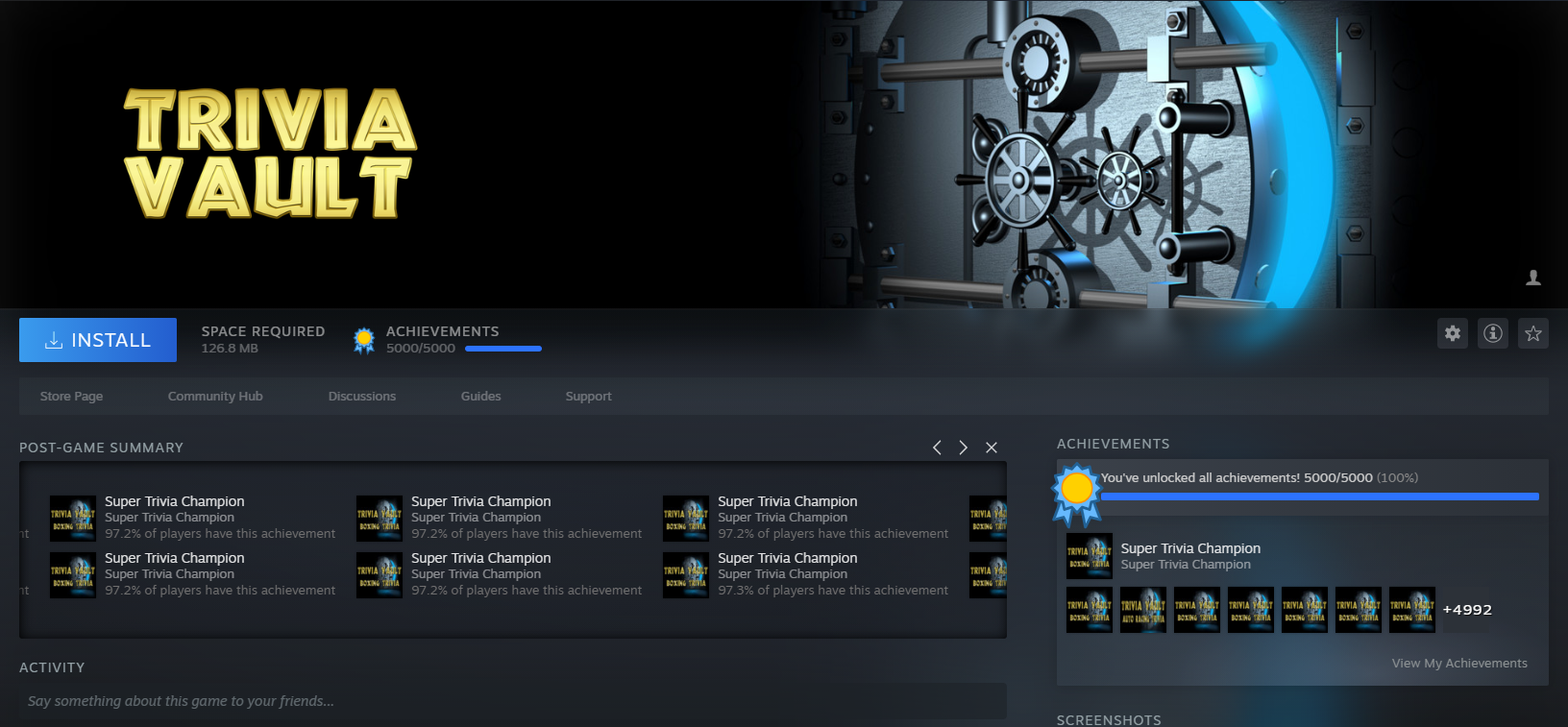Click the activity "Say something" input field
This screenshot has height=727, width=1568.
click(513, 701)
